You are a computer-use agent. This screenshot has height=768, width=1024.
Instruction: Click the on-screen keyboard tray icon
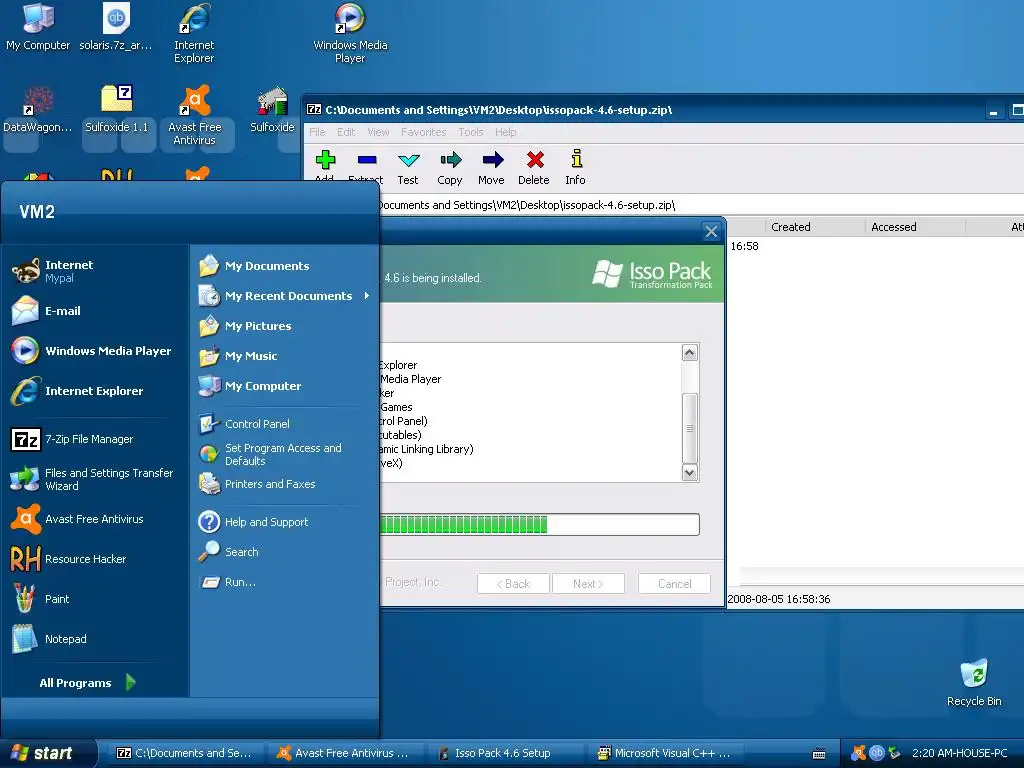click(x=819, y=754)
